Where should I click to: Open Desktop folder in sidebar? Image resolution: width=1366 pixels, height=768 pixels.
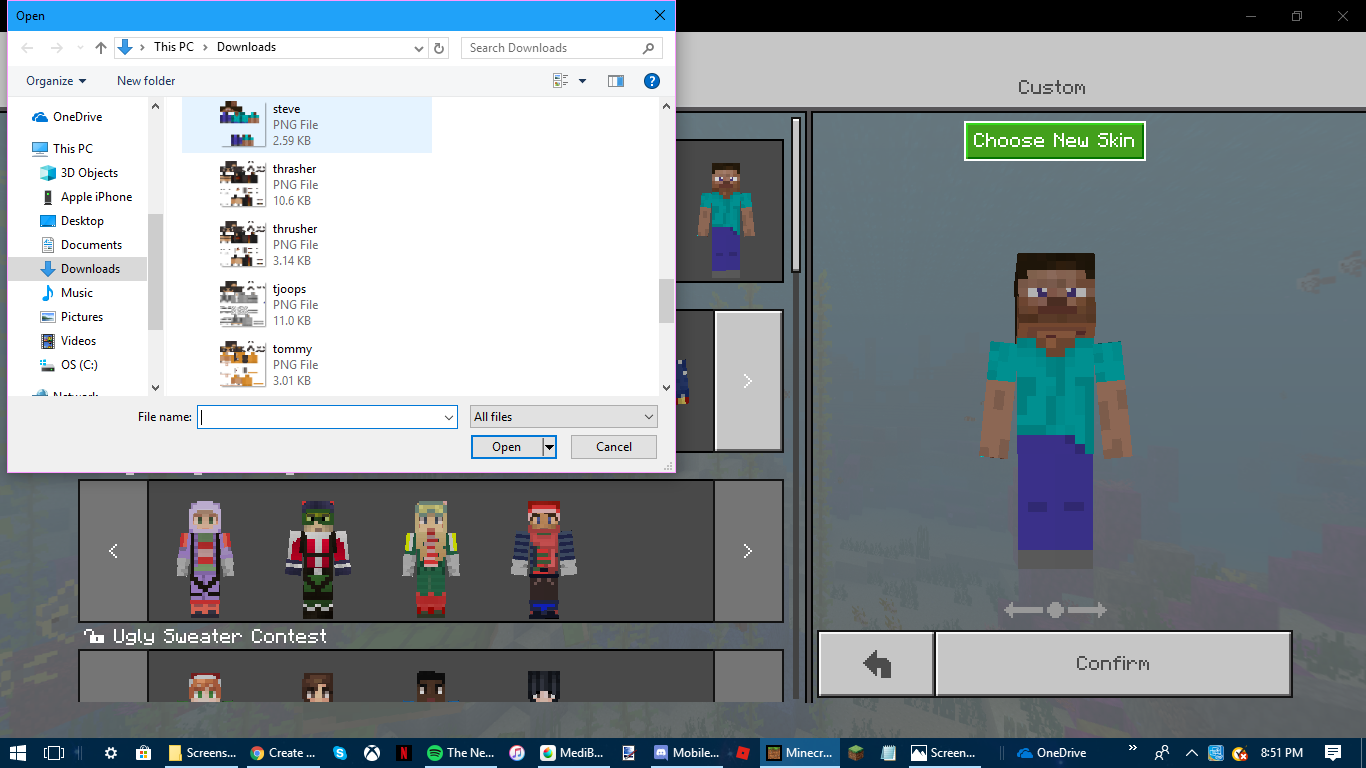tap(82, 221)
